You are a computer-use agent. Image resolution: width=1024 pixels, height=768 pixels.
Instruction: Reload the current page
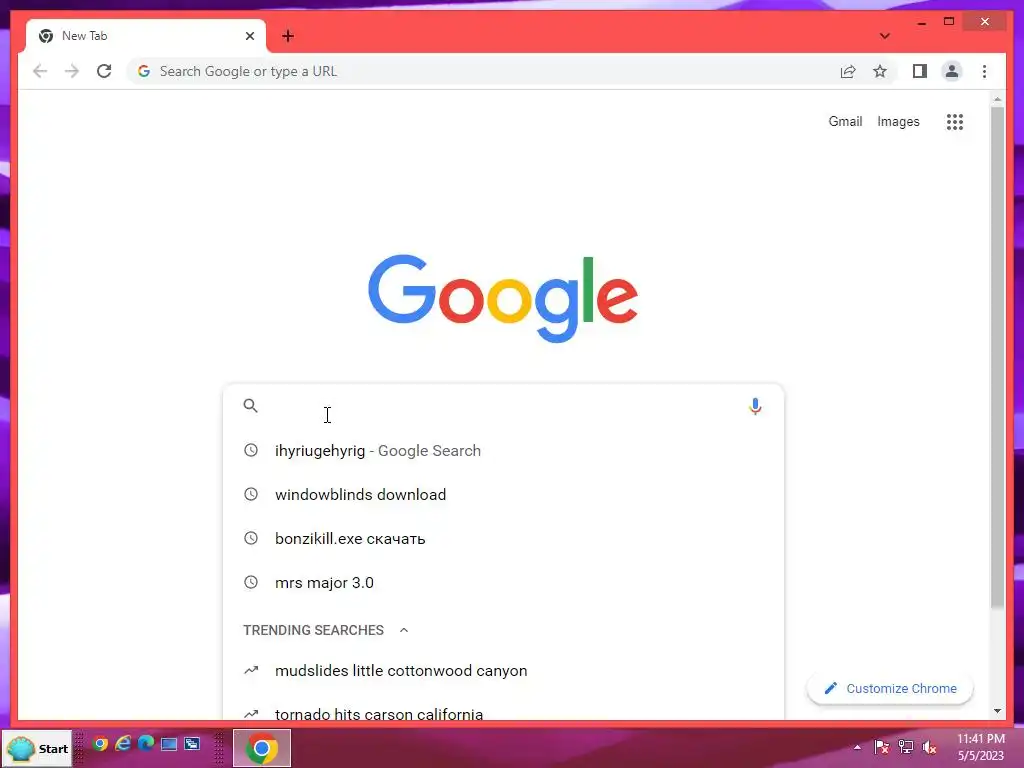click(104, 71)
